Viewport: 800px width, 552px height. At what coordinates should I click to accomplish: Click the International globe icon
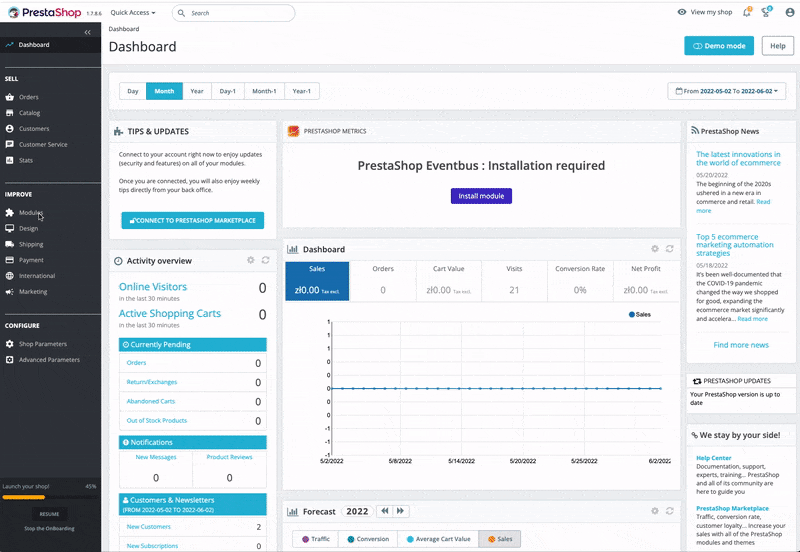[9, 276]
